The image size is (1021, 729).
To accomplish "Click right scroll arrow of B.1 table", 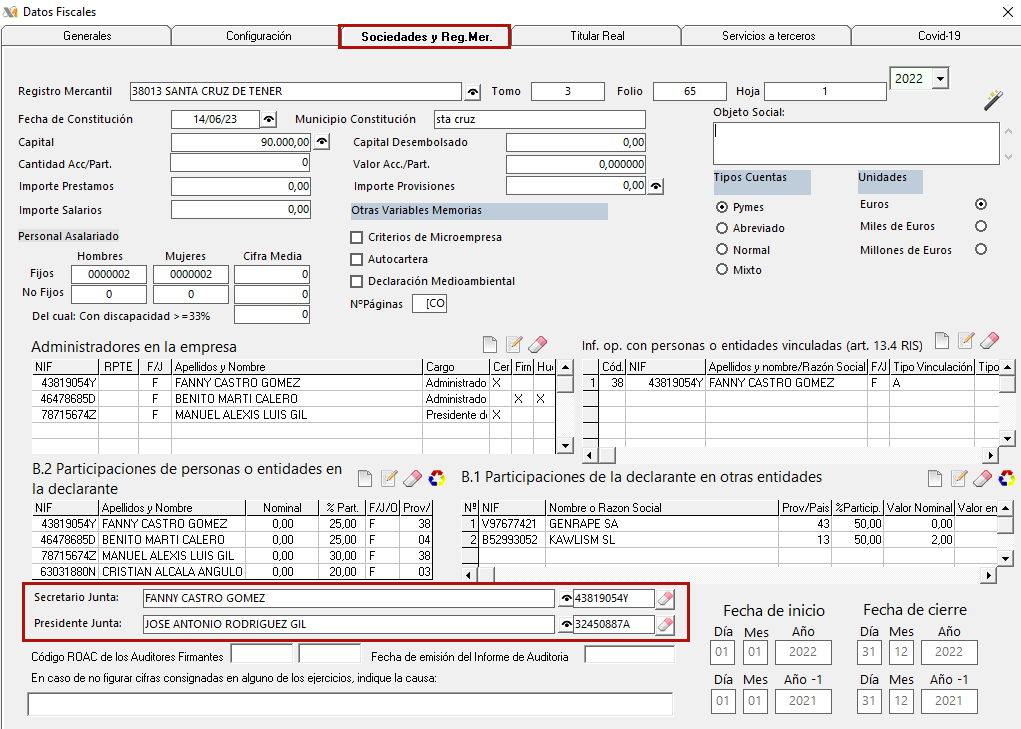I will (989, 575).
